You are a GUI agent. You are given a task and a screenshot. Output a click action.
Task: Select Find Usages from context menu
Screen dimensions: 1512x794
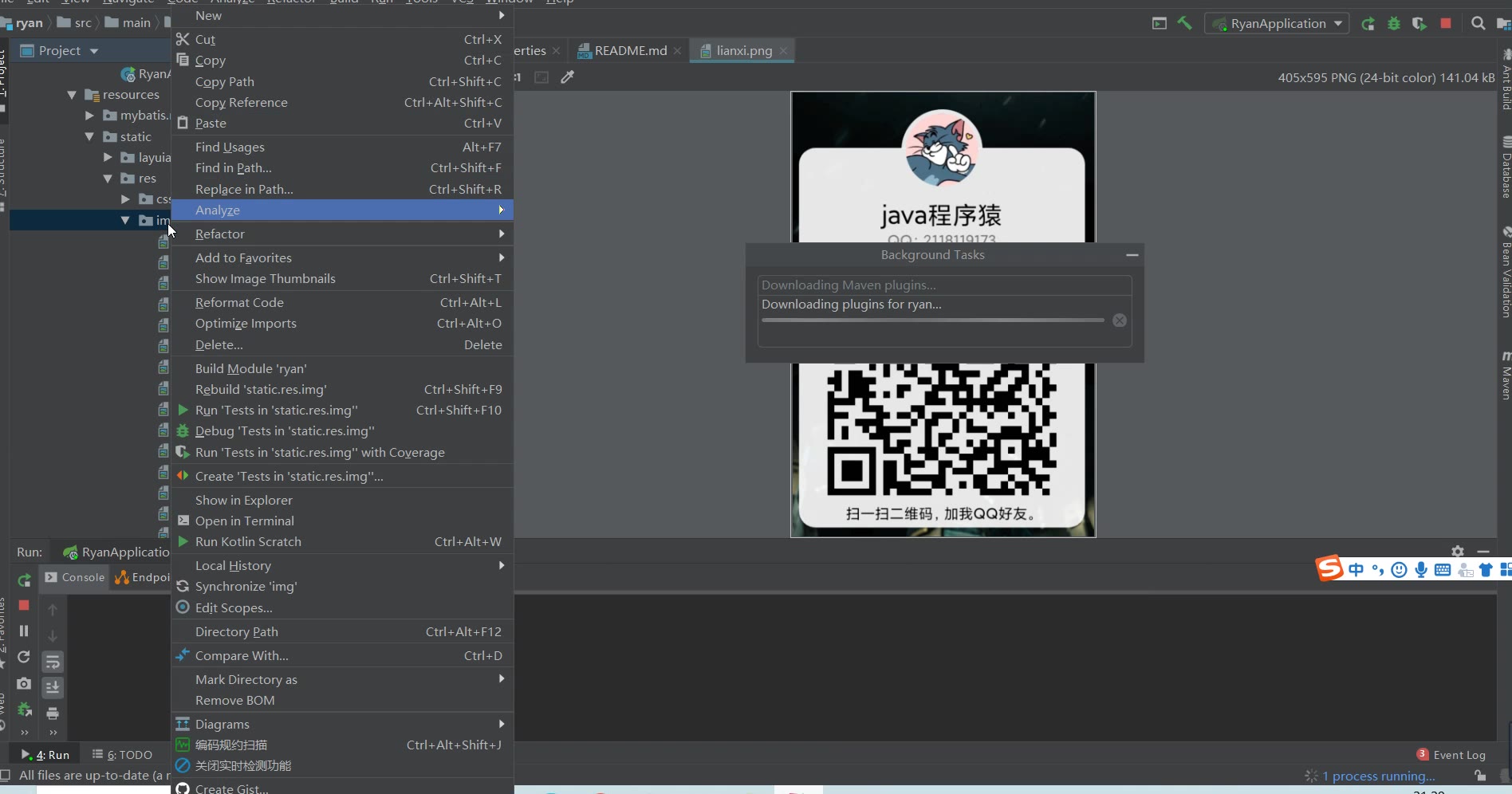[x=342, y=147]
